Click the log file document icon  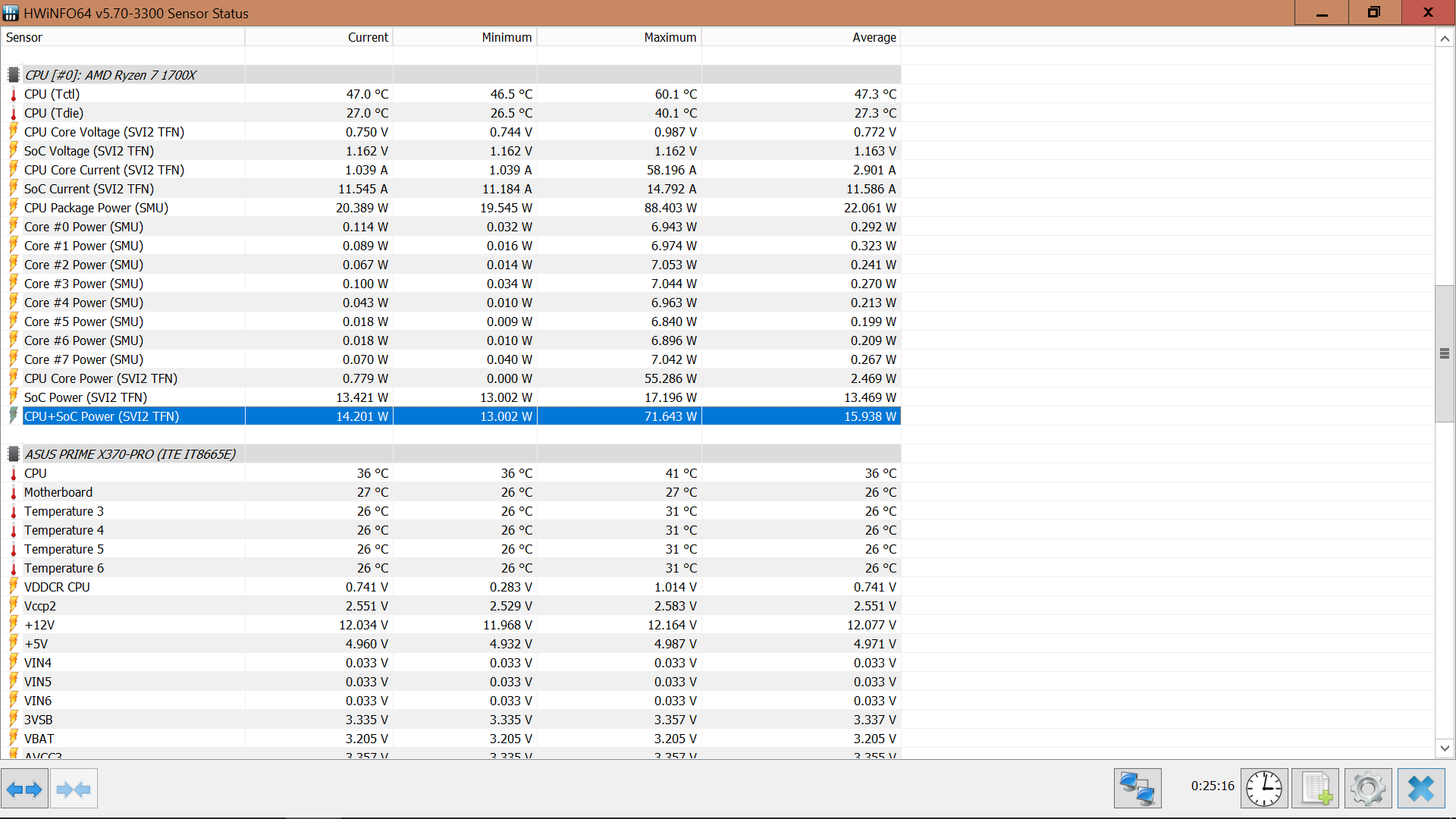1316,789
